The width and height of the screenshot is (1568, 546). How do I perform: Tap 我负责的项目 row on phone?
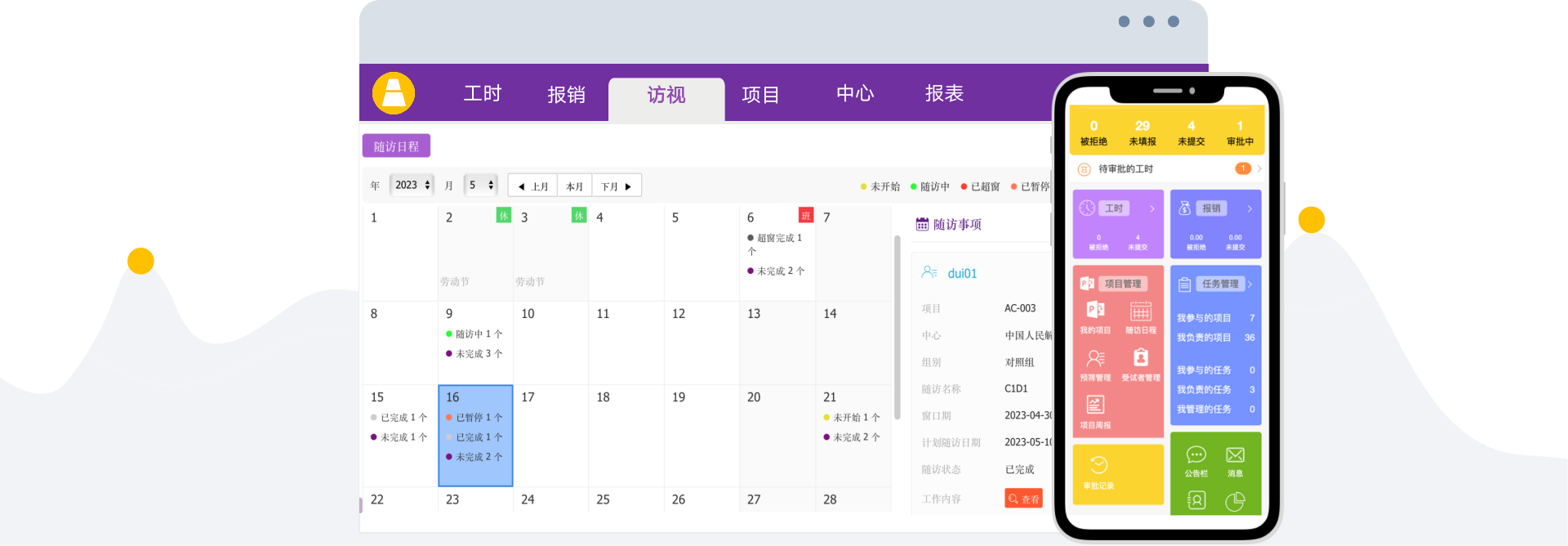tap(1215, 338)
